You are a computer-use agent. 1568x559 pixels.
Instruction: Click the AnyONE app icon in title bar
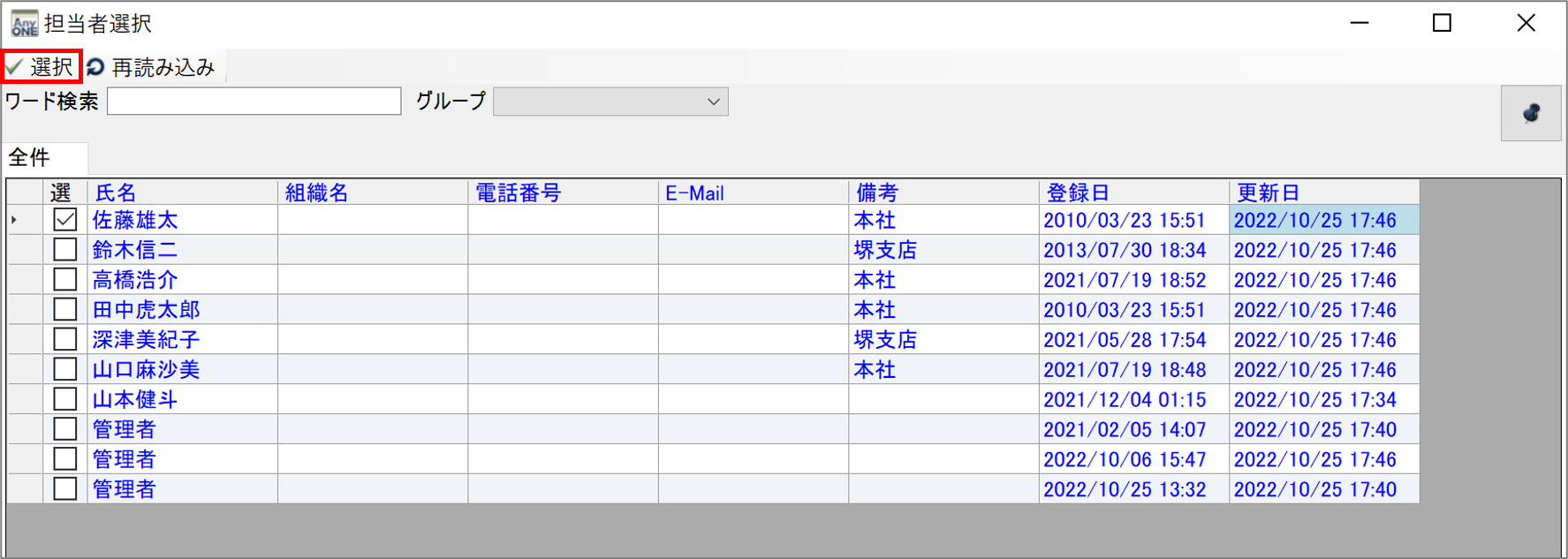pyautogui.click(x=24, y=23)
